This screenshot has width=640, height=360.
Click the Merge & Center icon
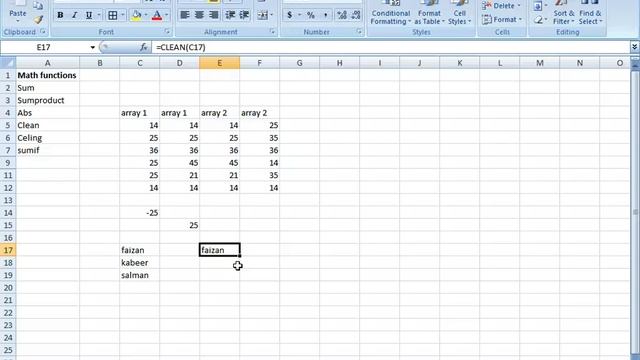(262, 16)
